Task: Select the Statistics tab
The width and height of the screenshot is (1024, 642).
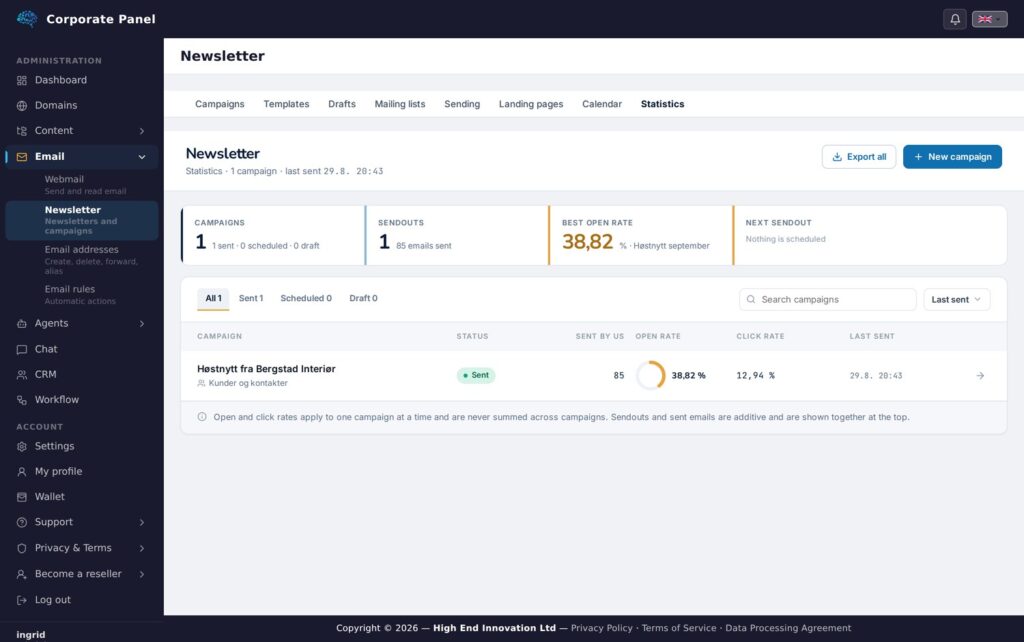Action: tap(662, 104)
